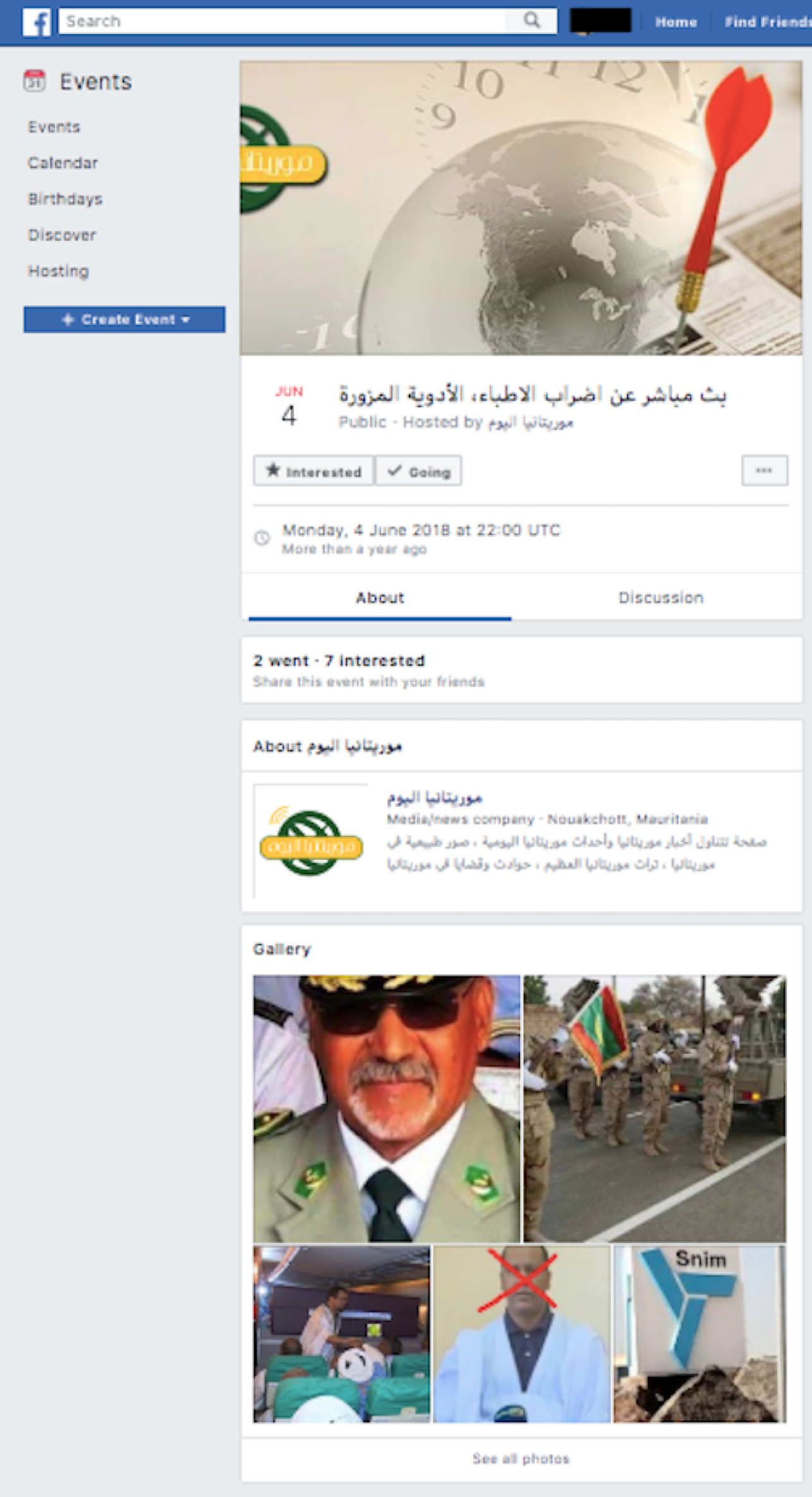Open the 2 went 7 interested guest list

(339, 661)
